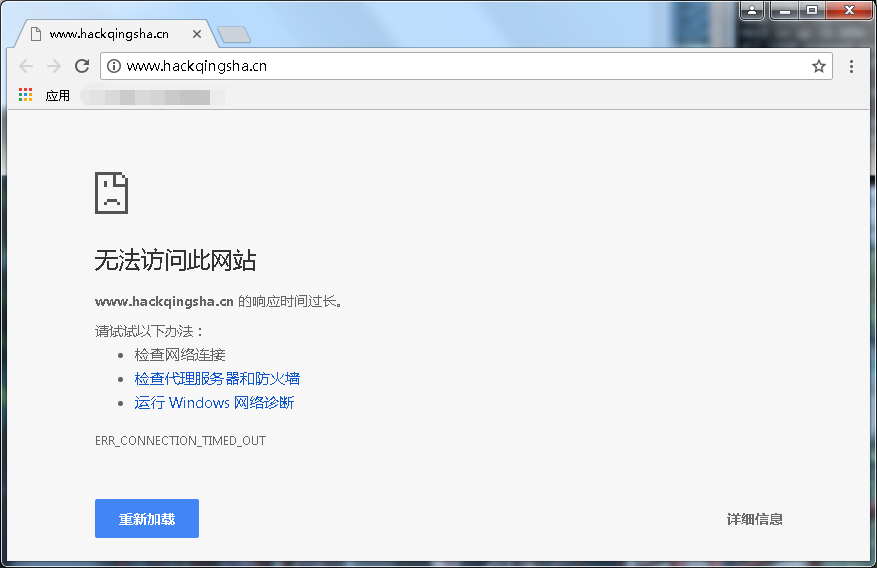
Task: Open a new tab
Action: (x=234, y=35)
